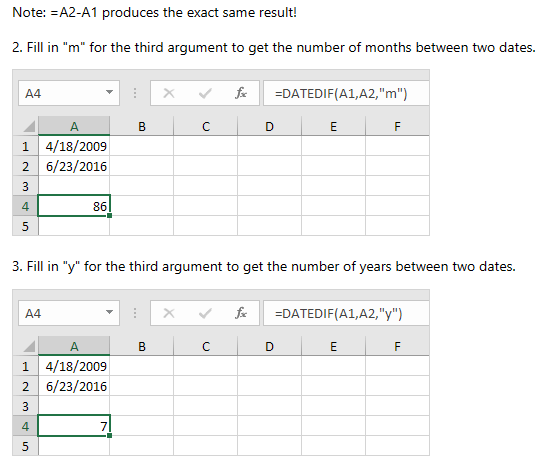
Task: Select row 4 header in years sheet
Action: [25, 426]
